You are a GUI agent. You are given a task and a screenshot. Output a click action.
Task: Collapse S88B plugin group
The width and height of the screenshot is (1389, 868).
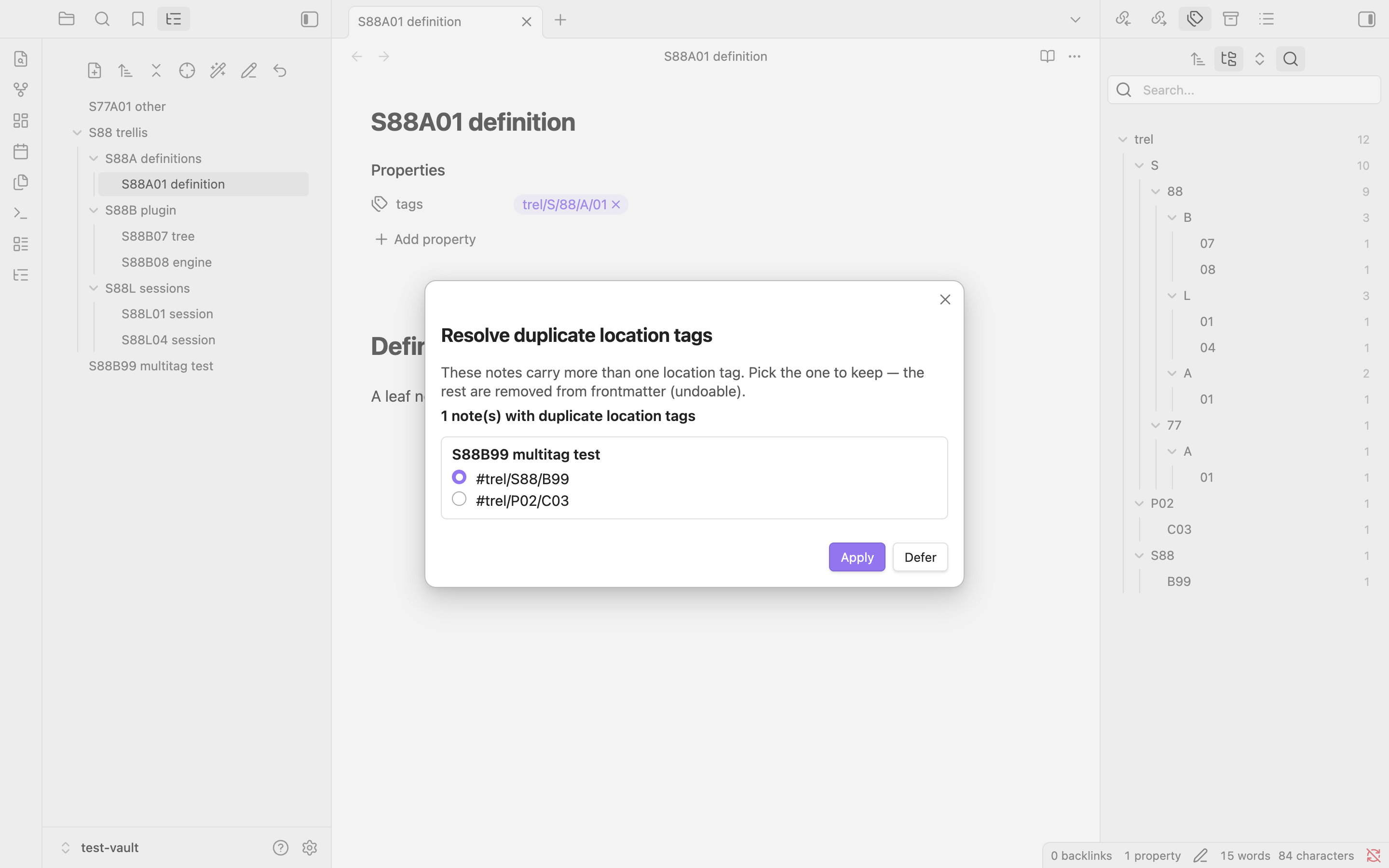tap(94, 210)
